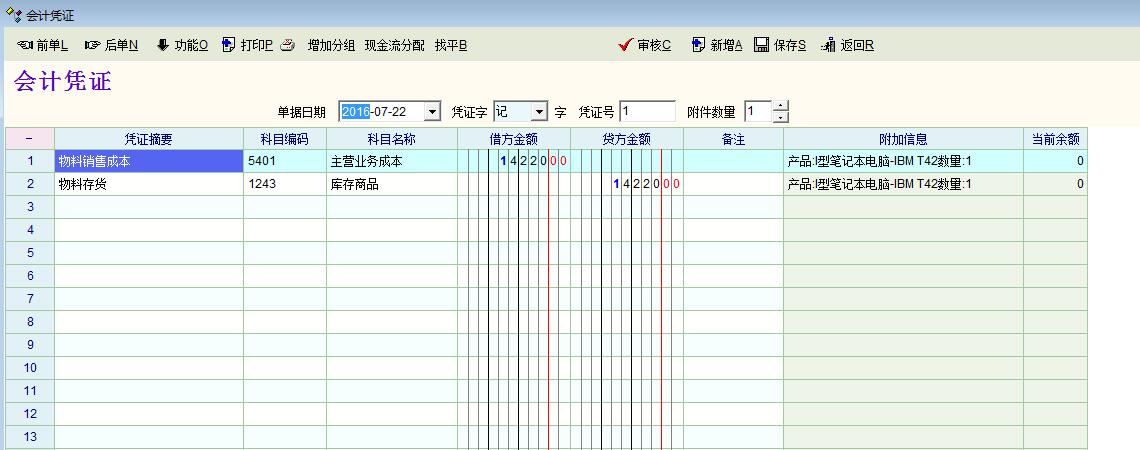This screenshot has height=450, width=1140.
Task: Open the 功能 function menu
Action: [x=163, y=45]
